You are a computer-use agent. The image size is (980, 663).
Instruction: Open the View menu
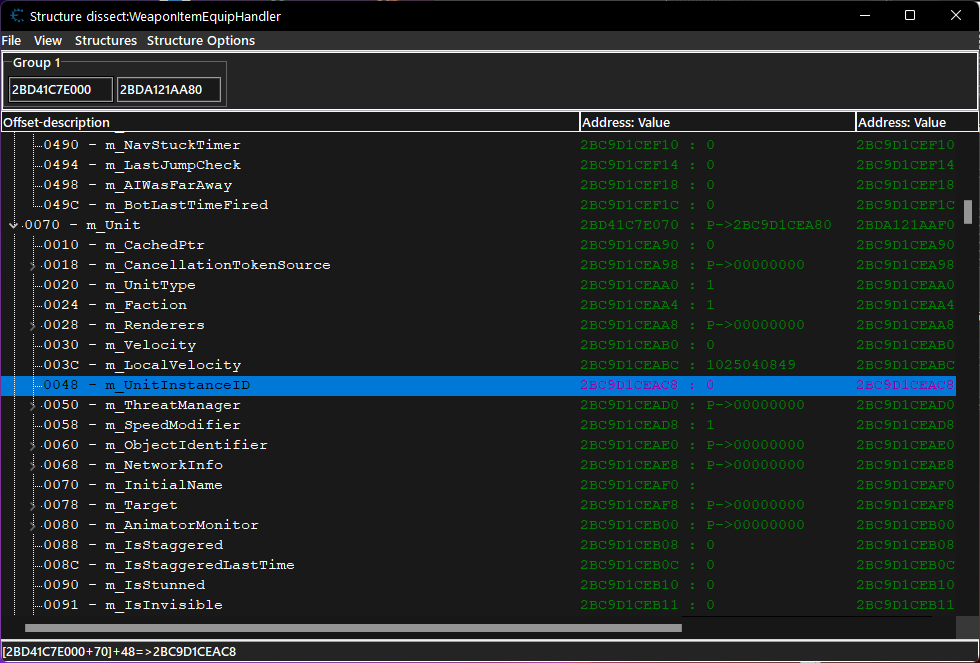point(47,40)
